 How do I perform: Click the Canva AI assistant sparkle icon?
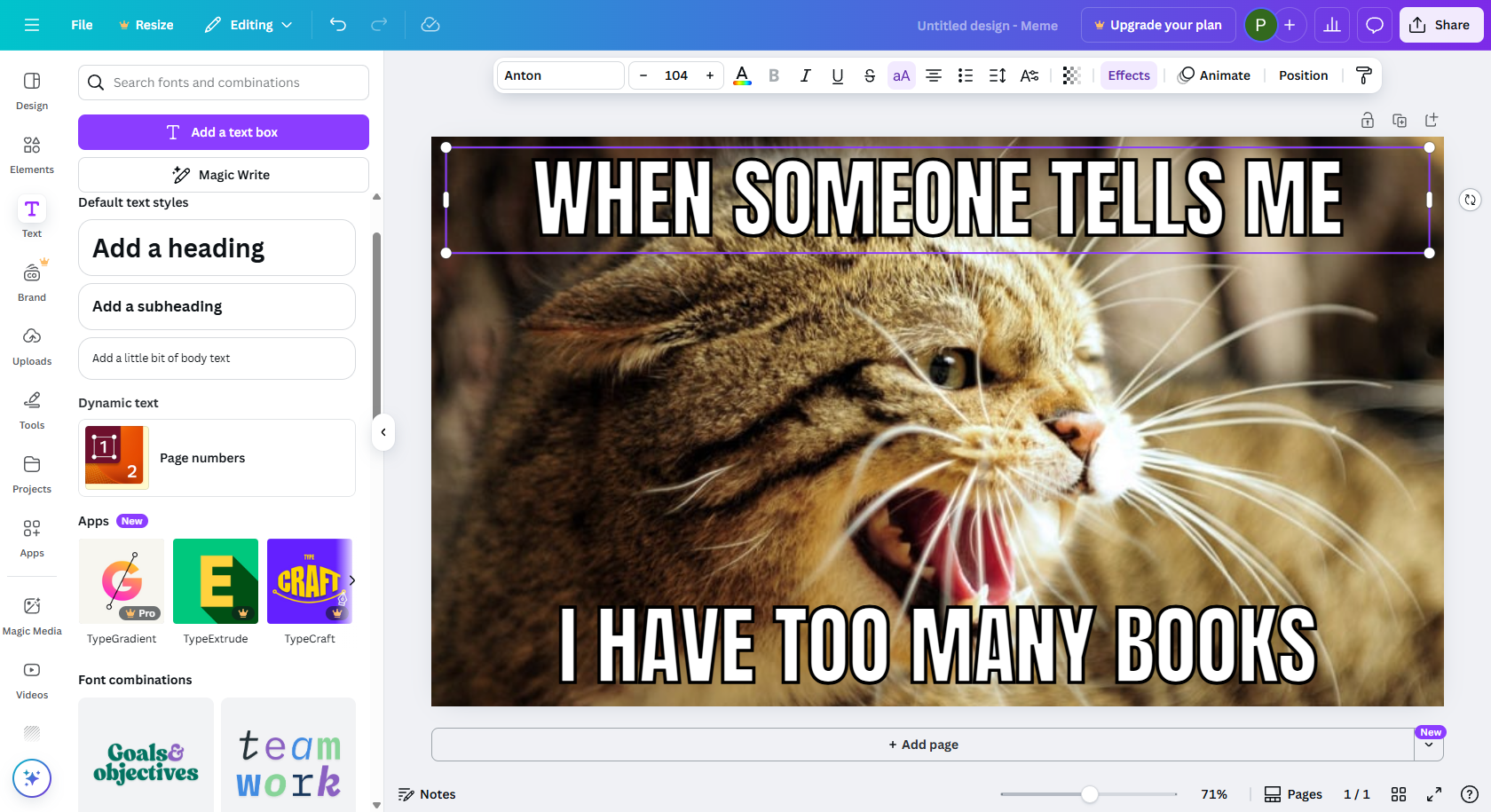point(32,778)
